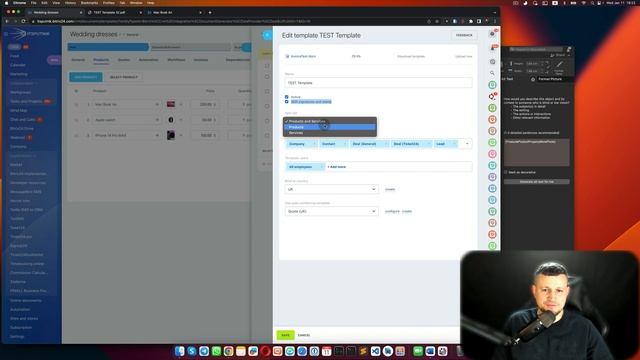
Task: Open the Calendar app in dock
Action: tap(327, 351)
